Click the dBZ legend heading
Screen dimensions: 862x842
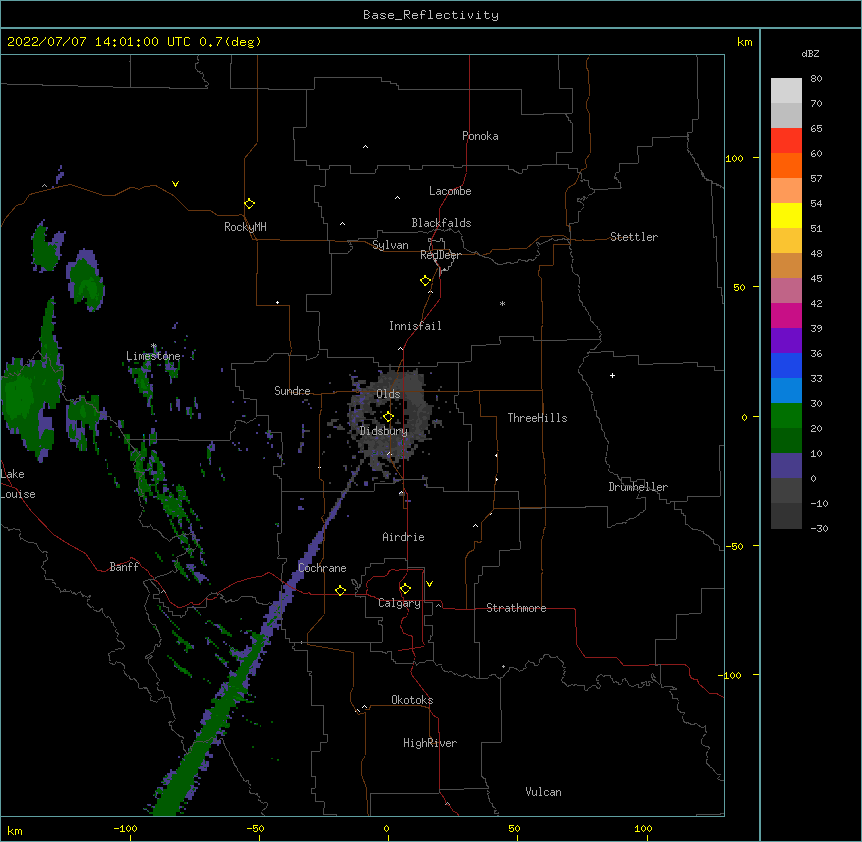(x=810, y=54)
